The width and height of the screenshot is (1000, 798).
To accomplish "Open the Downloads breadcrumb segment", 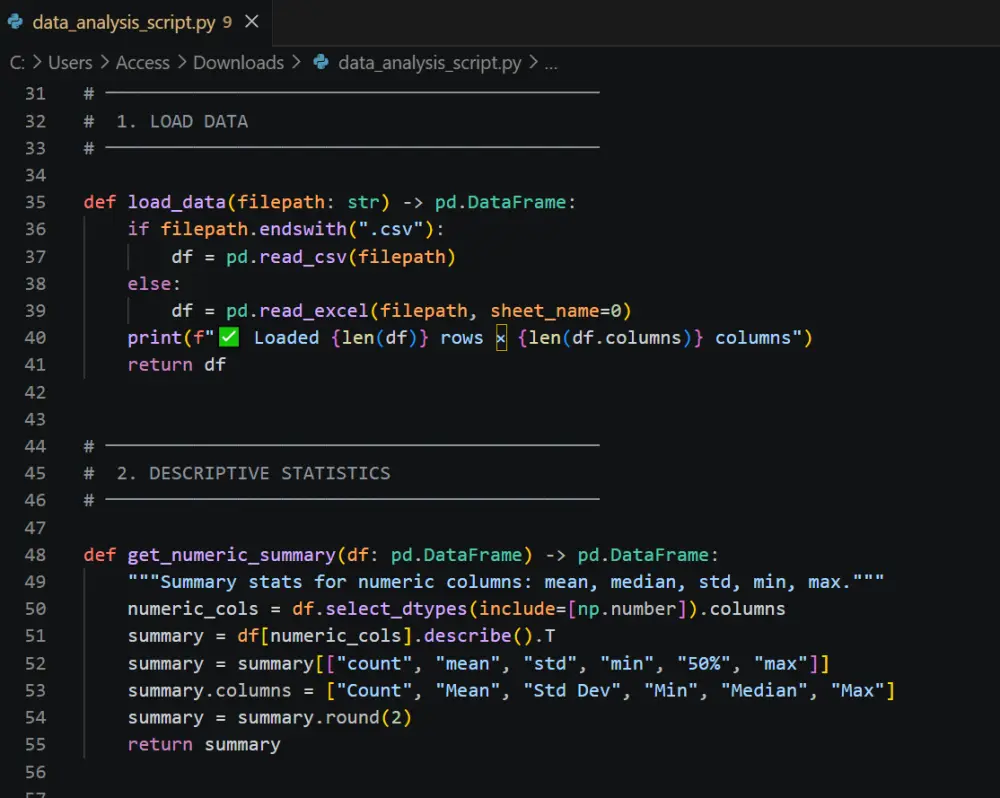I will pos(239,63).
